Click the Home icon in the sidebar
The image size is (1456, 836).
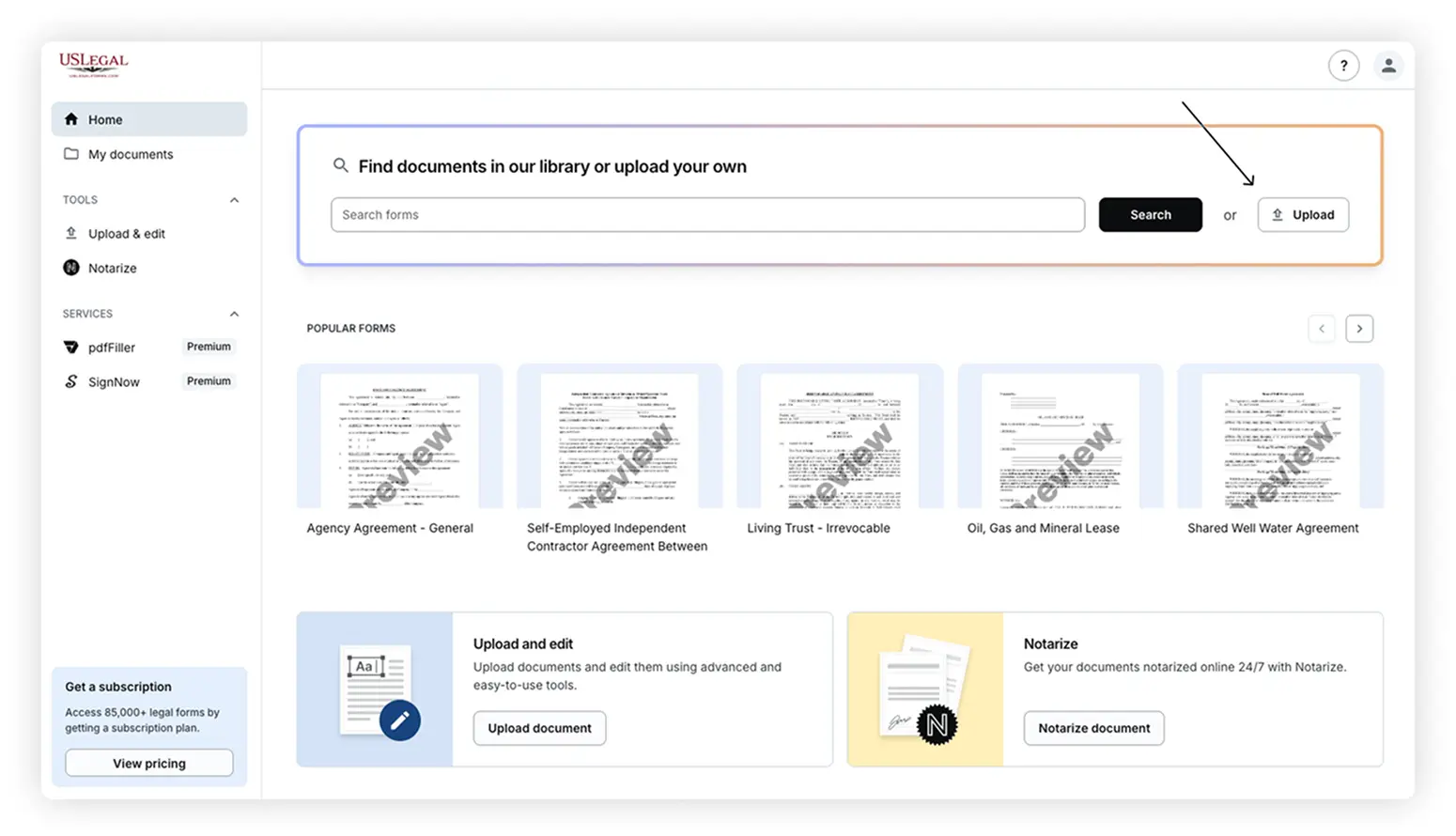coord(70,118)
